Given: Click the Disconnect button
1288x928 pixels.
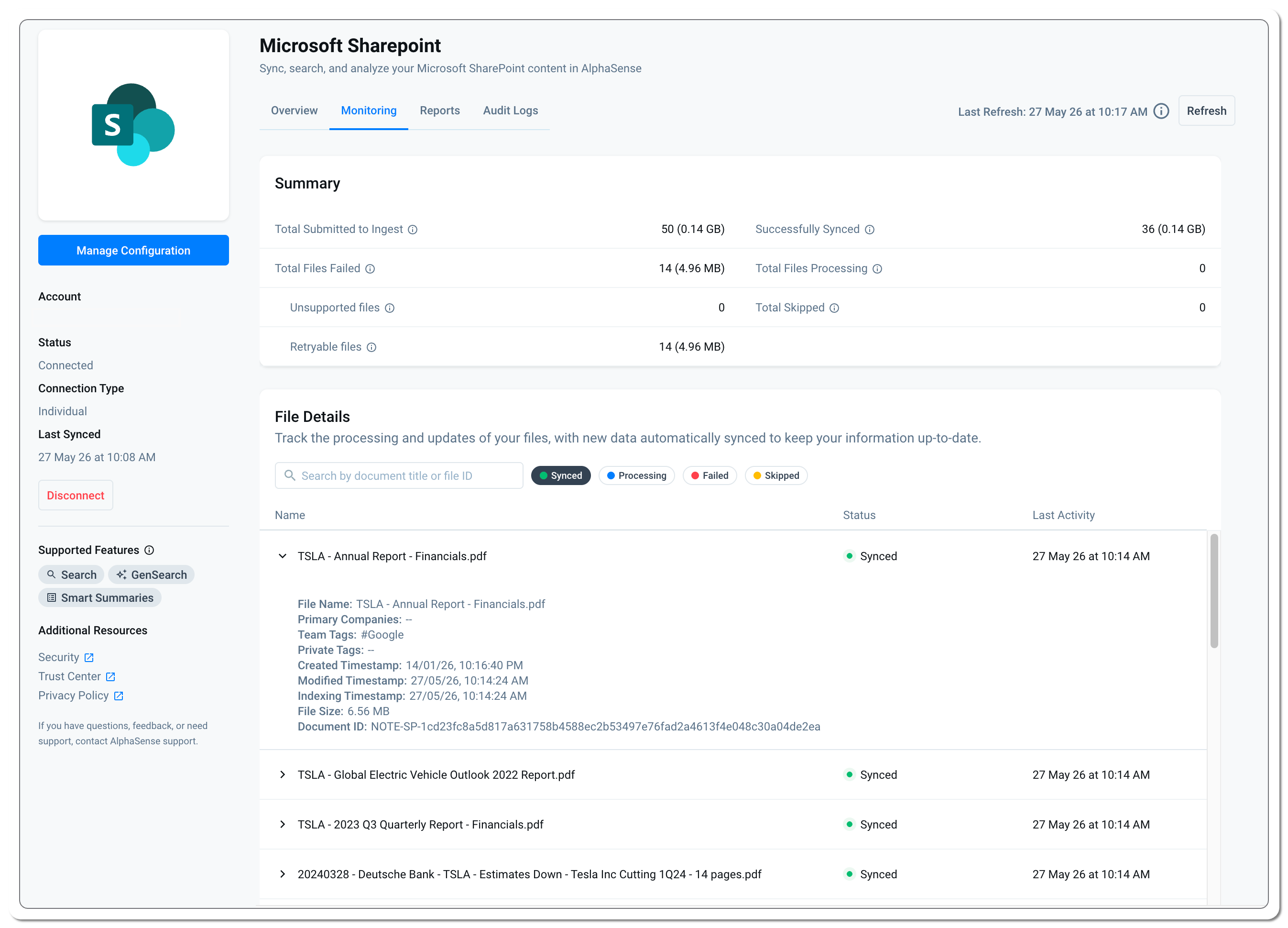Looking at the screenshot, I should point(76,496).
